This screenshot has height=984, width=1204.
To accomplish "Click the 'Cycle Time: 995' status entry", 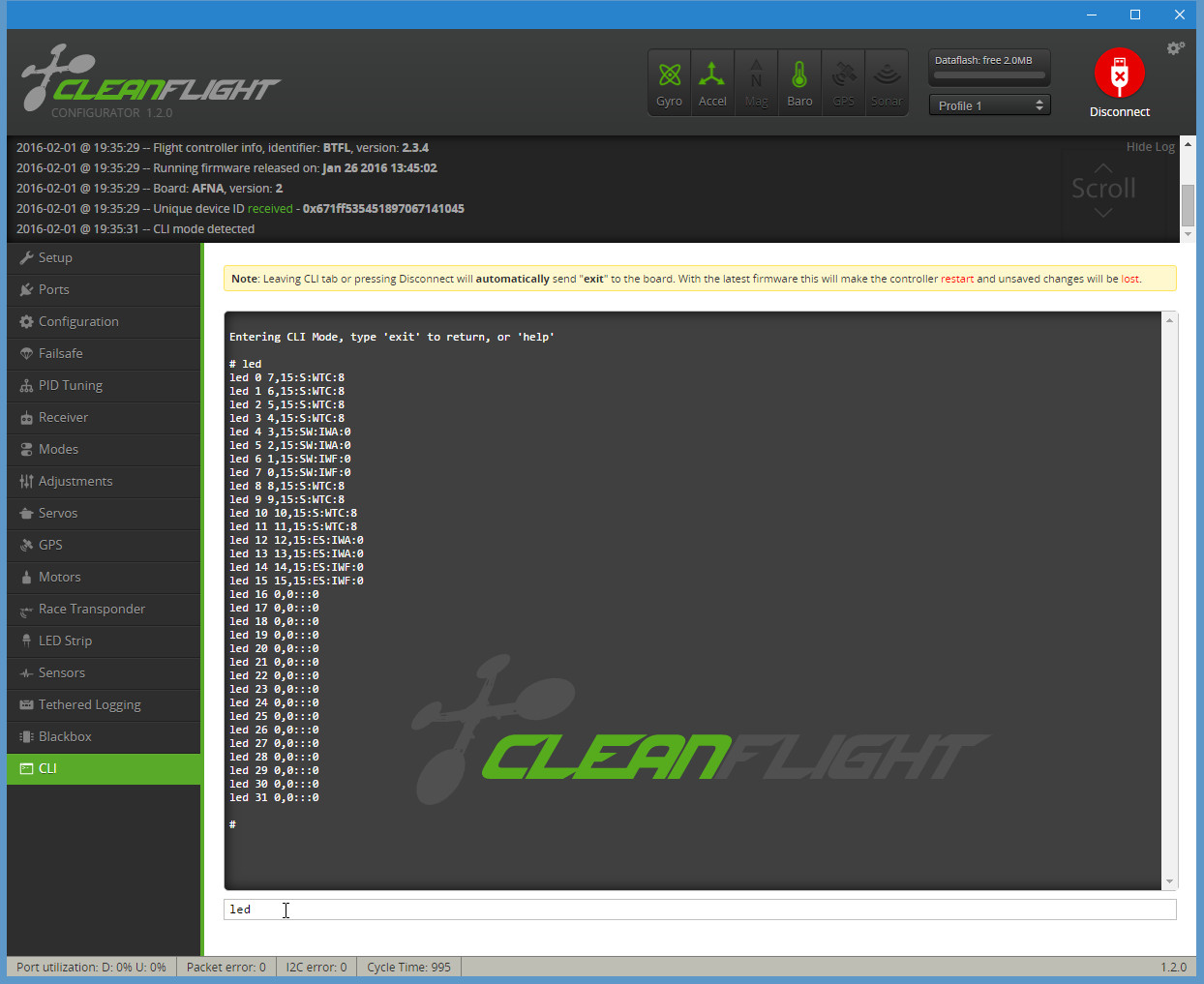I will [408, 968].
